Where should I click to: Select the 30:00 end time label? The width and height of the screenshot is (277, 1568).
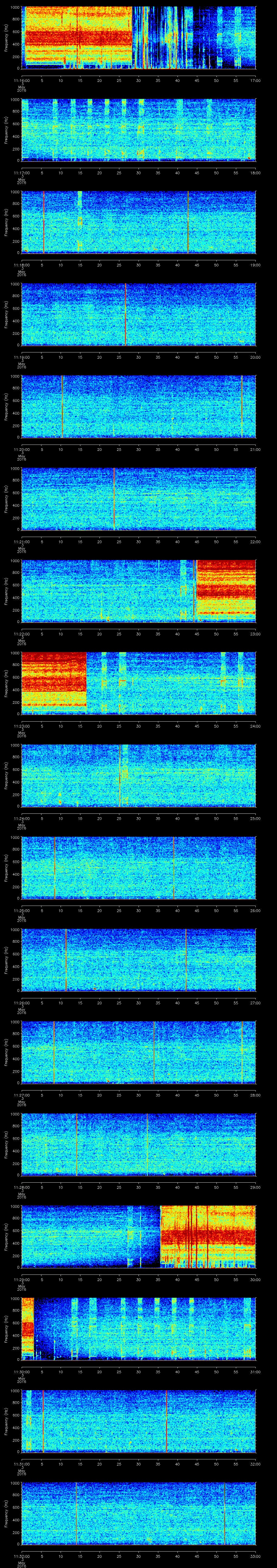255,1279
